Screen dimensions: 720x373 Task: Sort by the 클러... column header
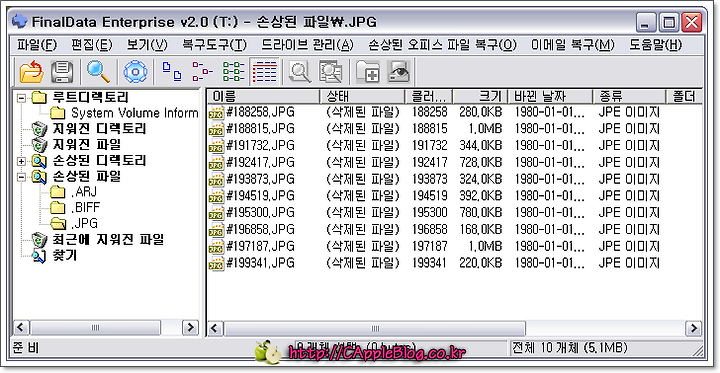coord(429,97)
